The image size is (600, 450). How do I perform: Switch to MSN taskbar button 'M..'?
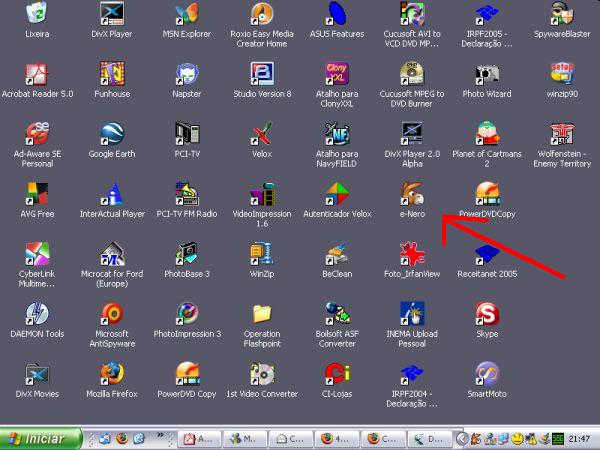245,439
